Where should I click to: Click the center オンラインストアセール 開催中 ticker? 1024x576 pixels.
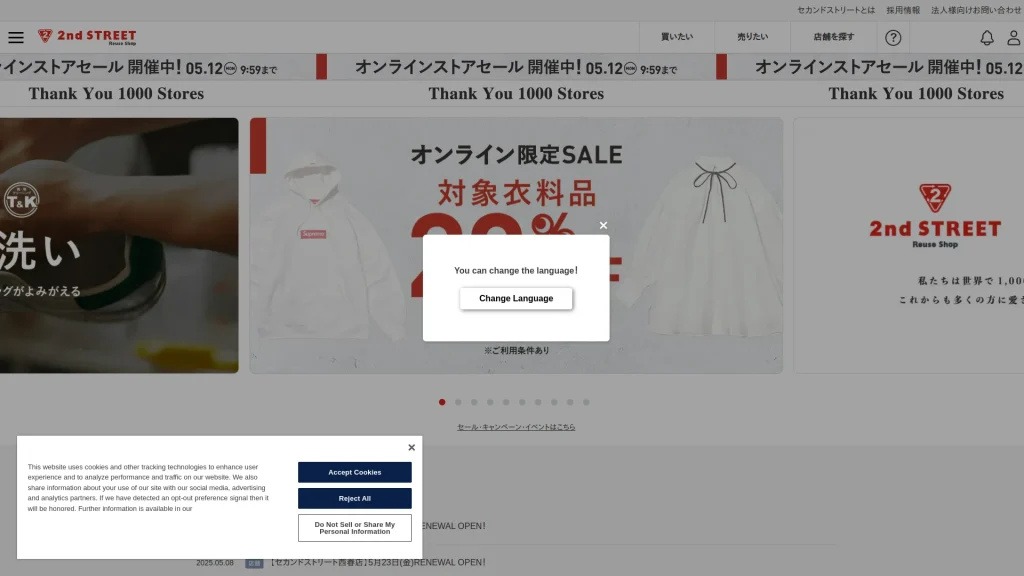pyautogui.click(x=516, y=67)
